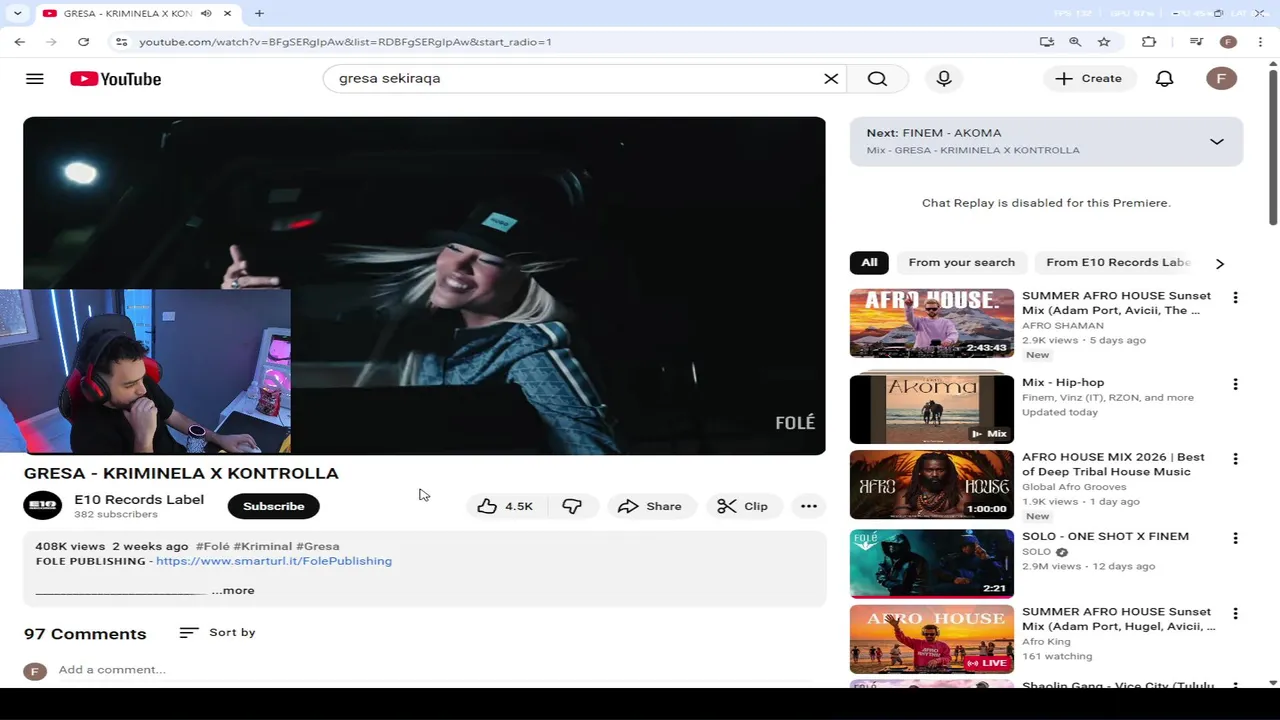Go to the YouTube home logo
Viewport: 1280px width, 720px height.
click(x=115, y=79)
